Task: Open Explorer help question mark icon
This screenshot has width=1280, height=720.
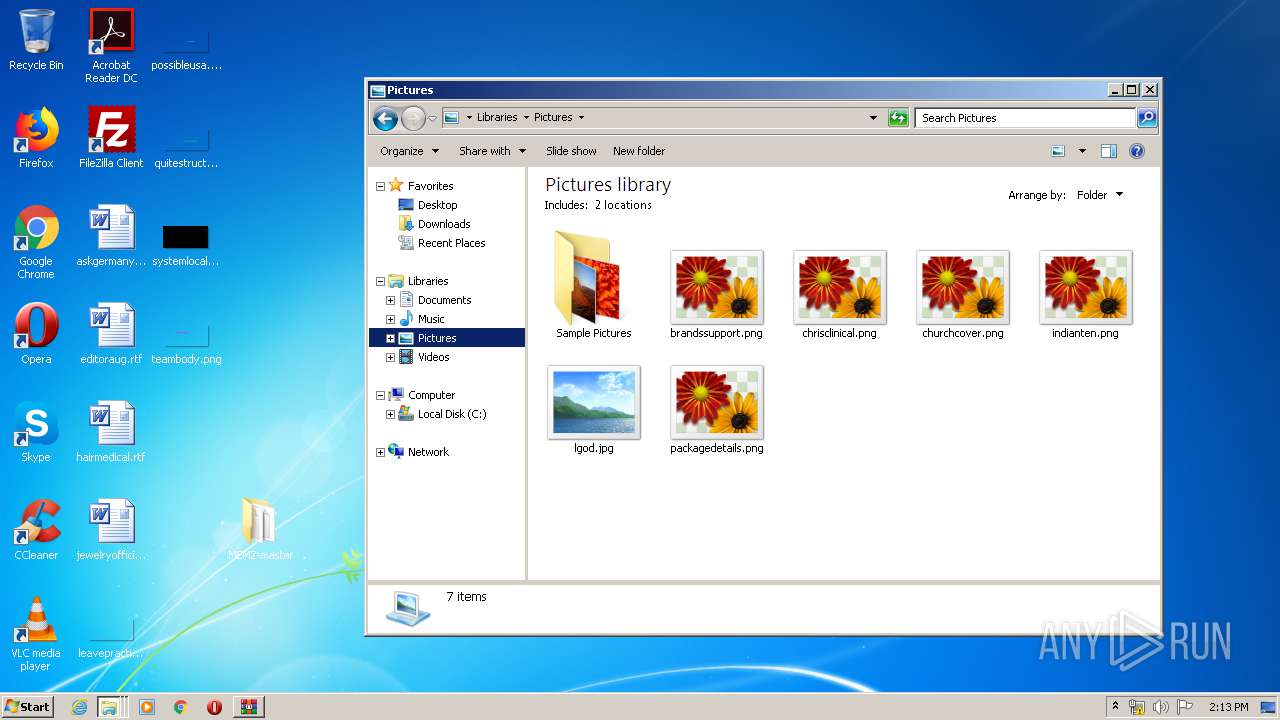Action: click(x=1137, y=151)
